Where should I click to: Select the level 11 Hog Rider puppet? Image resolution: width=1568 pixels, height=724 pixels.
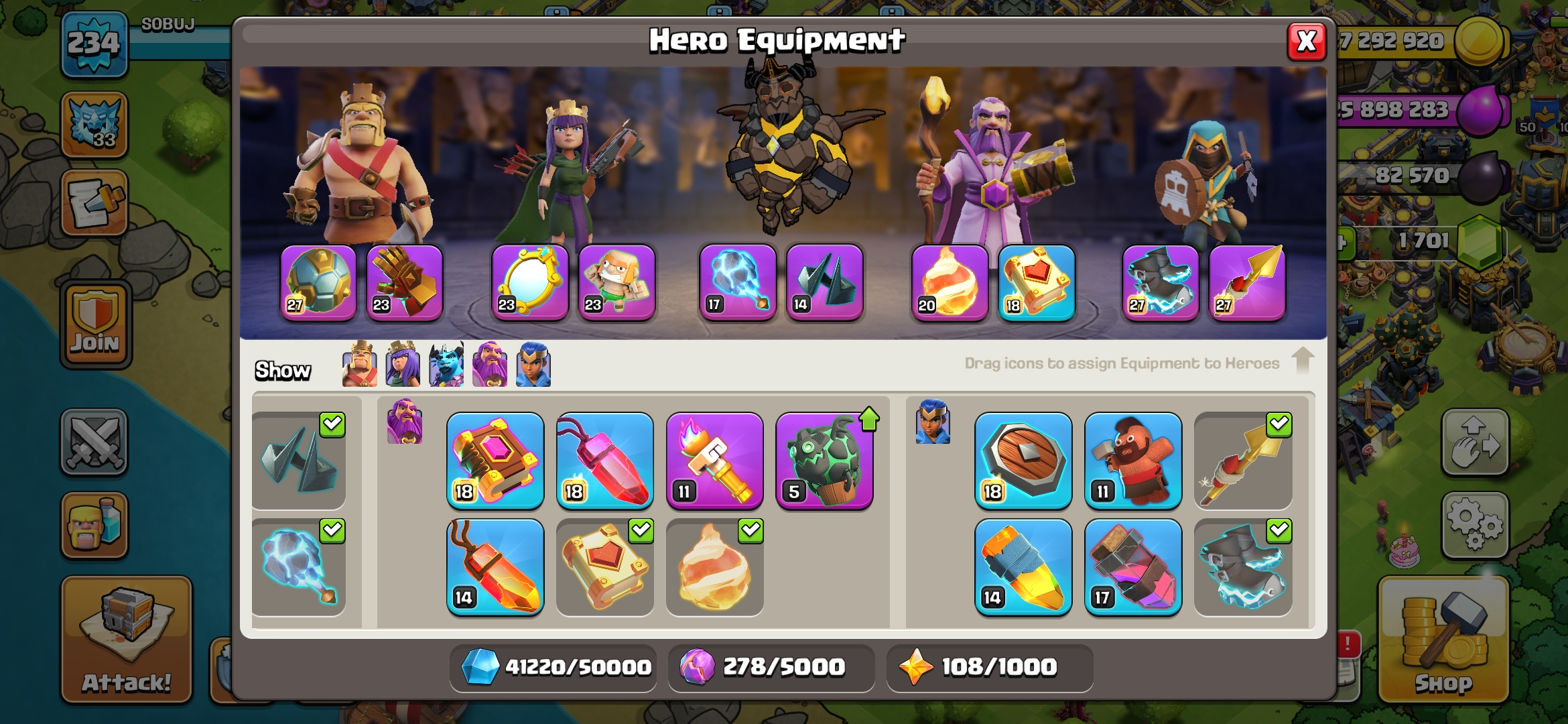pos(1133,461)
